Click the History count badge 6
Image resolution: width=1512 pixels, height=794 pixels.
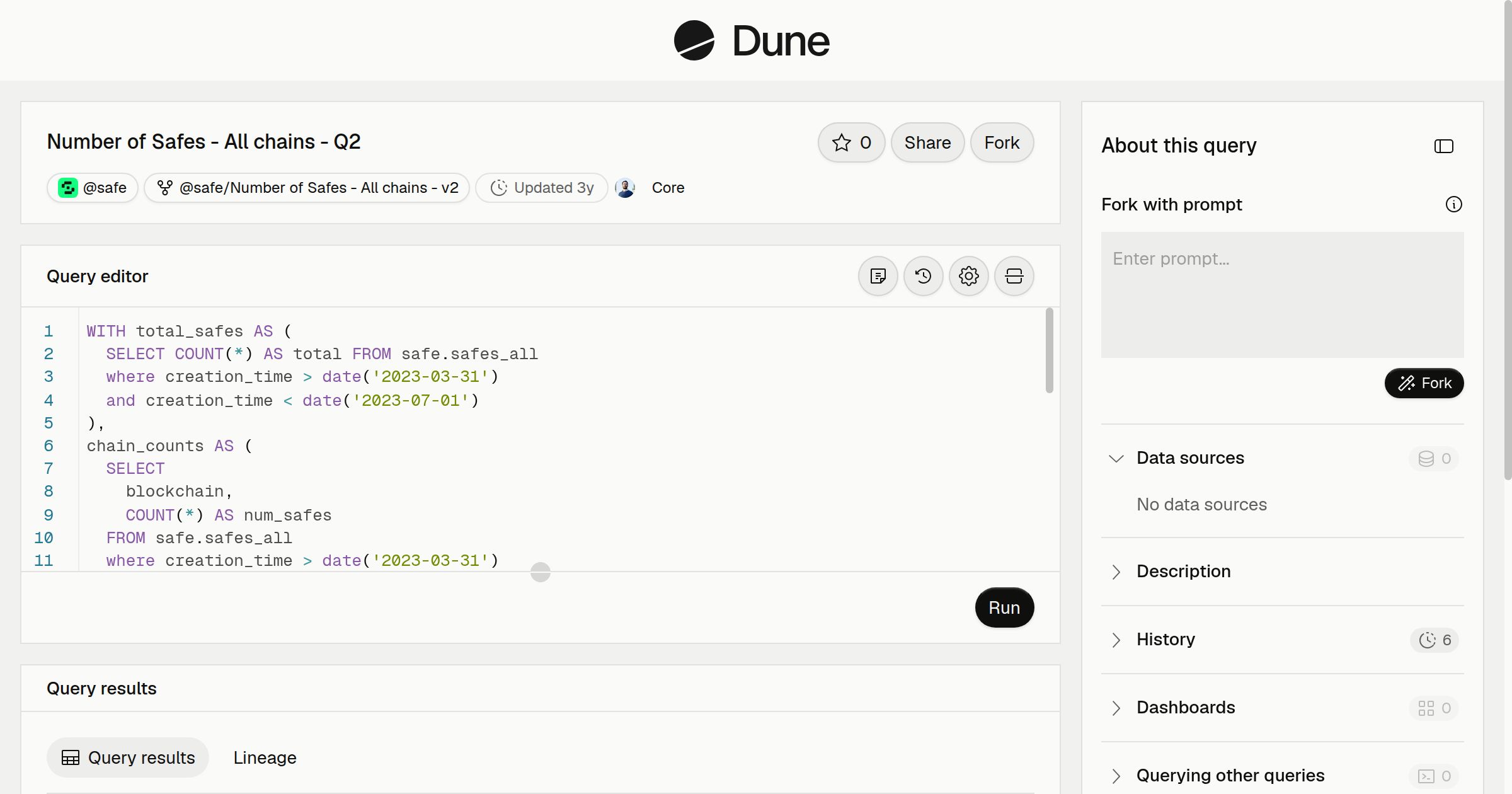point(1435,640)
